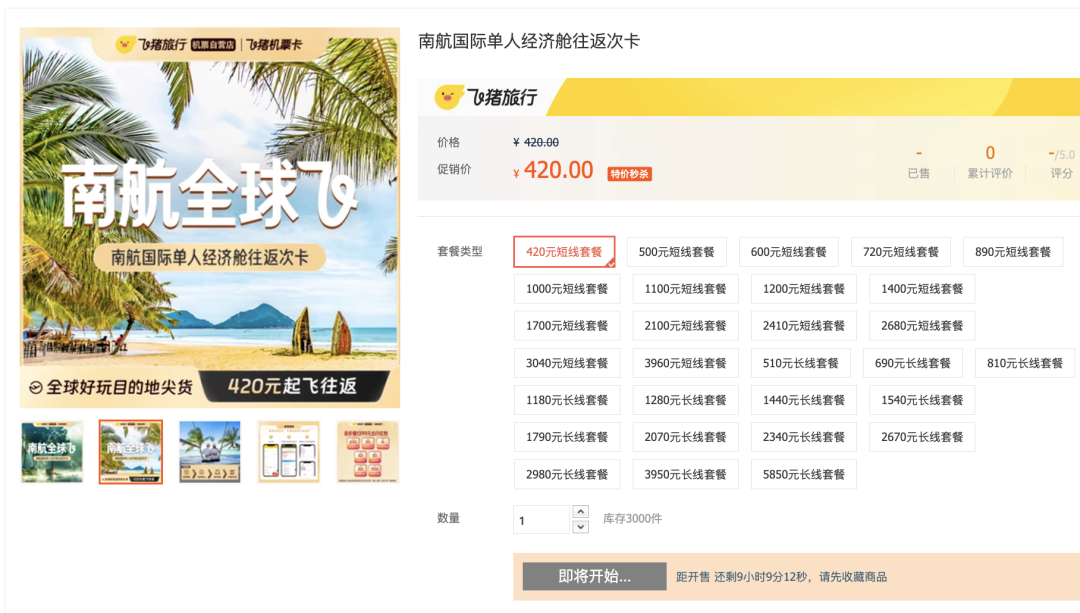Click the 套餐类型 label

pos(460,251)
